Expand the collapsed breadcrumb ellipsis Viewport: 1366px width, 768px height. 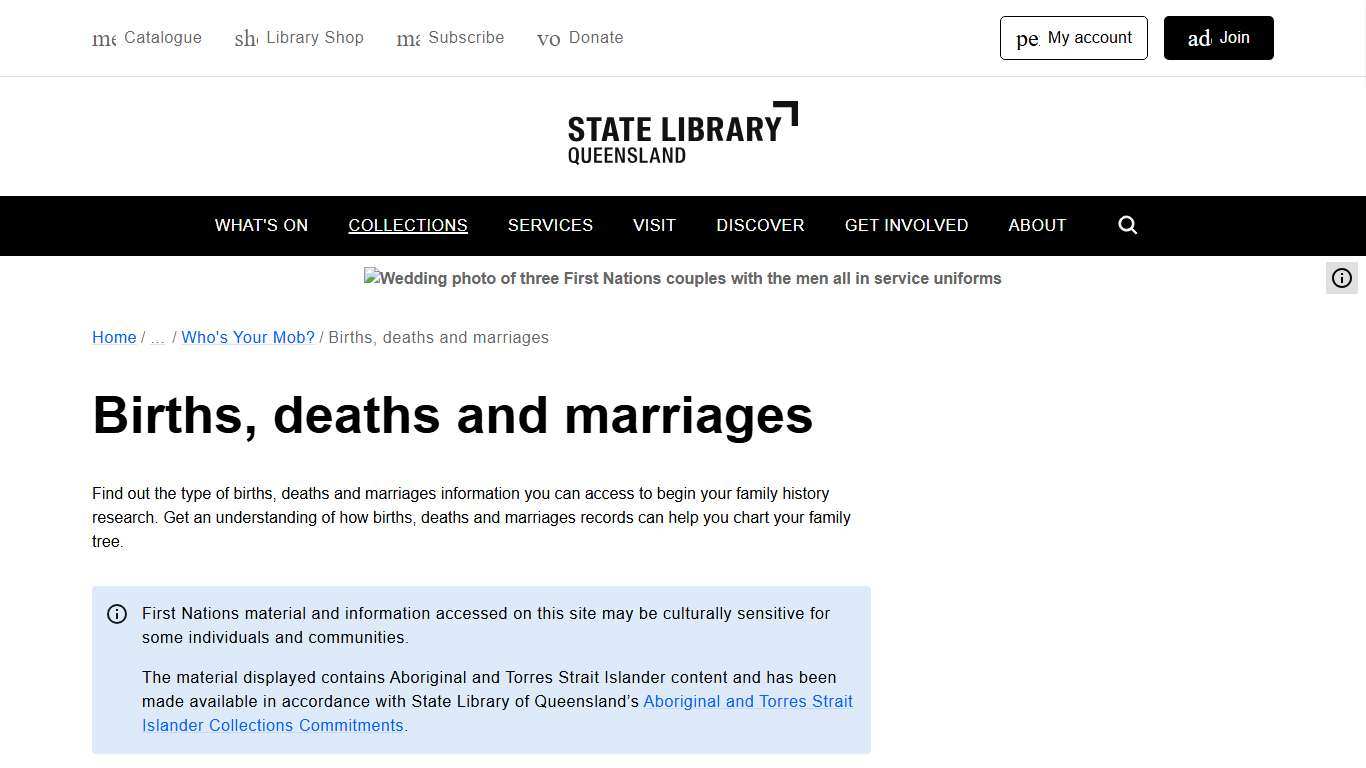point(157,337)
